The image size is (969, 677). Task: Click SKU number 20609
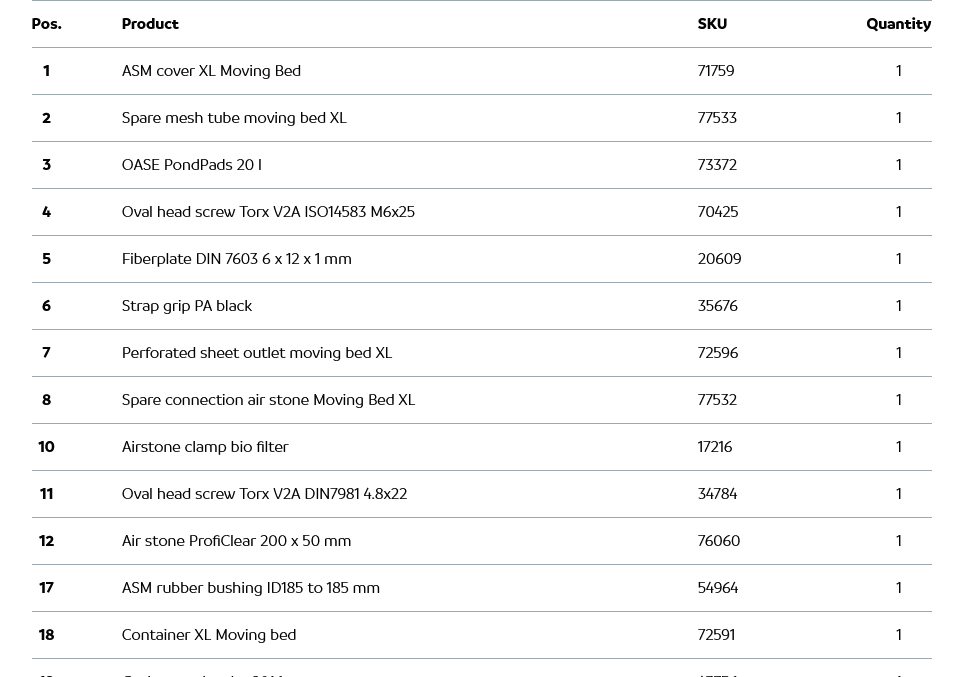pyautogui.click(x=719, y=259)
